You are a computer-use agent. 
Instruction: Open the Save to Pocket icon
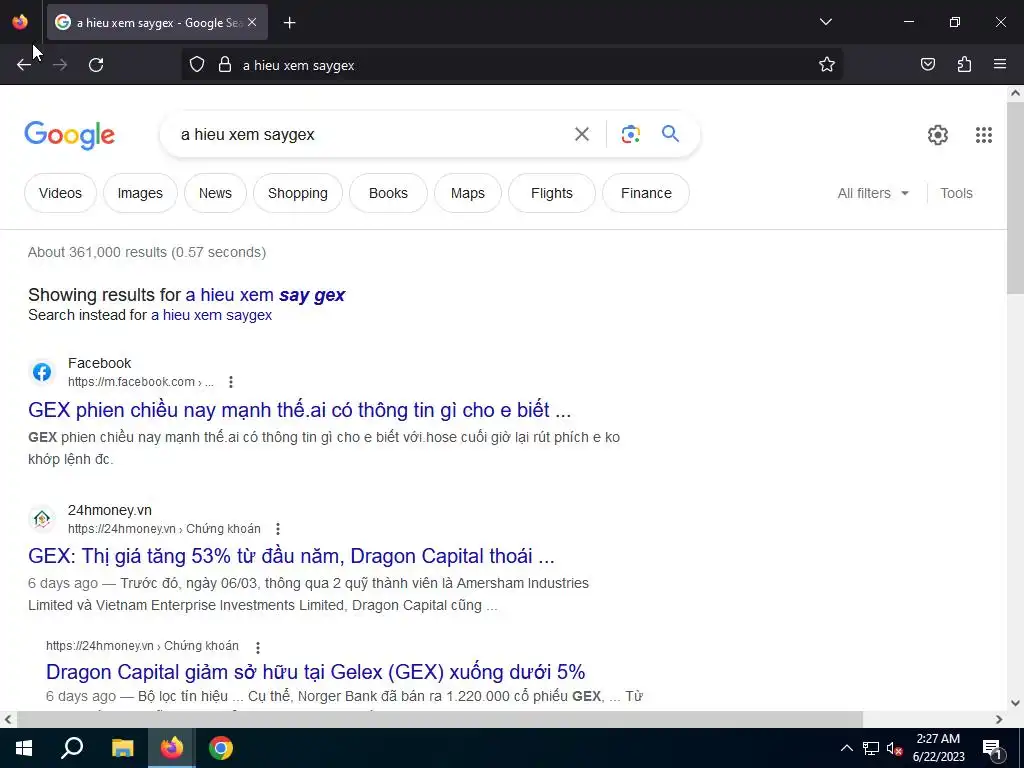[927, 64]
